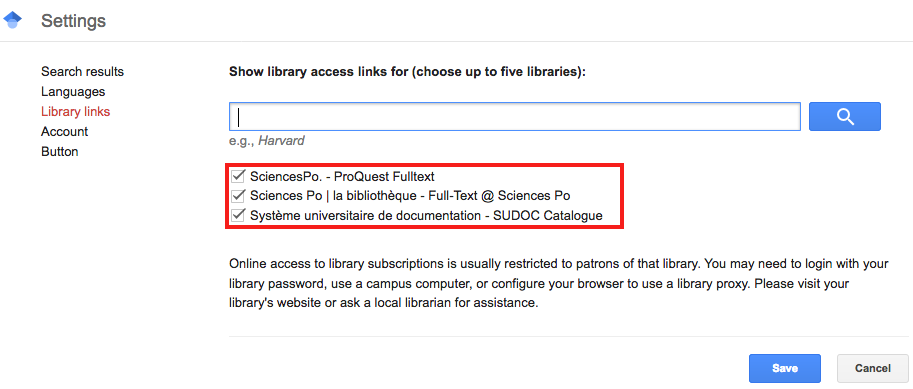Open the Search results settings section
The height and width of the screenshot is (389, 913).
83,72
